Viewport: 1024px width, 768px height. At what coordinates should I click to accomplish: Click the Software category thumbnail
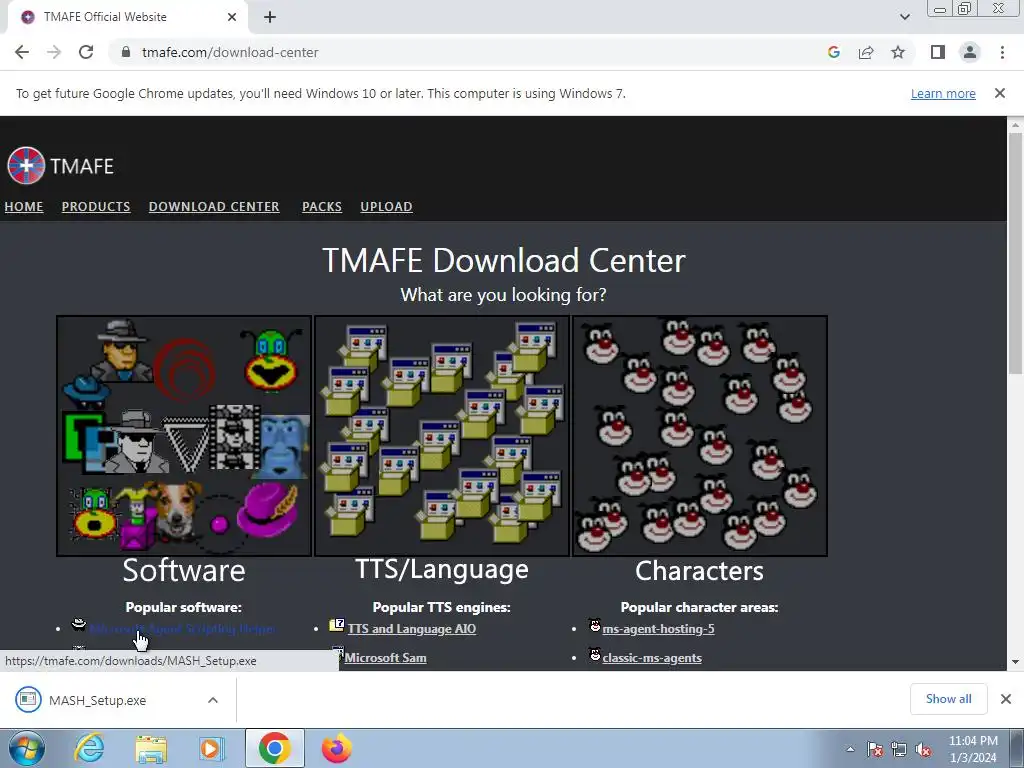click(x=184, y=436)
